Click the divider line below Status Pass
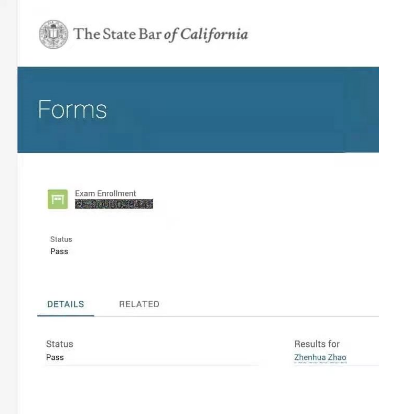Image resolution: width=396 pixels, height=414 pixels. point(152,365)
